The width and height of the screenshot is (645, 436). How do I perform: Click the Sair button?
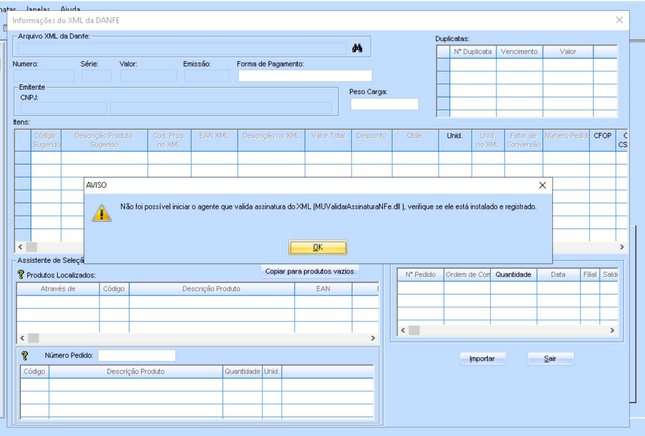tap(550, 359)
